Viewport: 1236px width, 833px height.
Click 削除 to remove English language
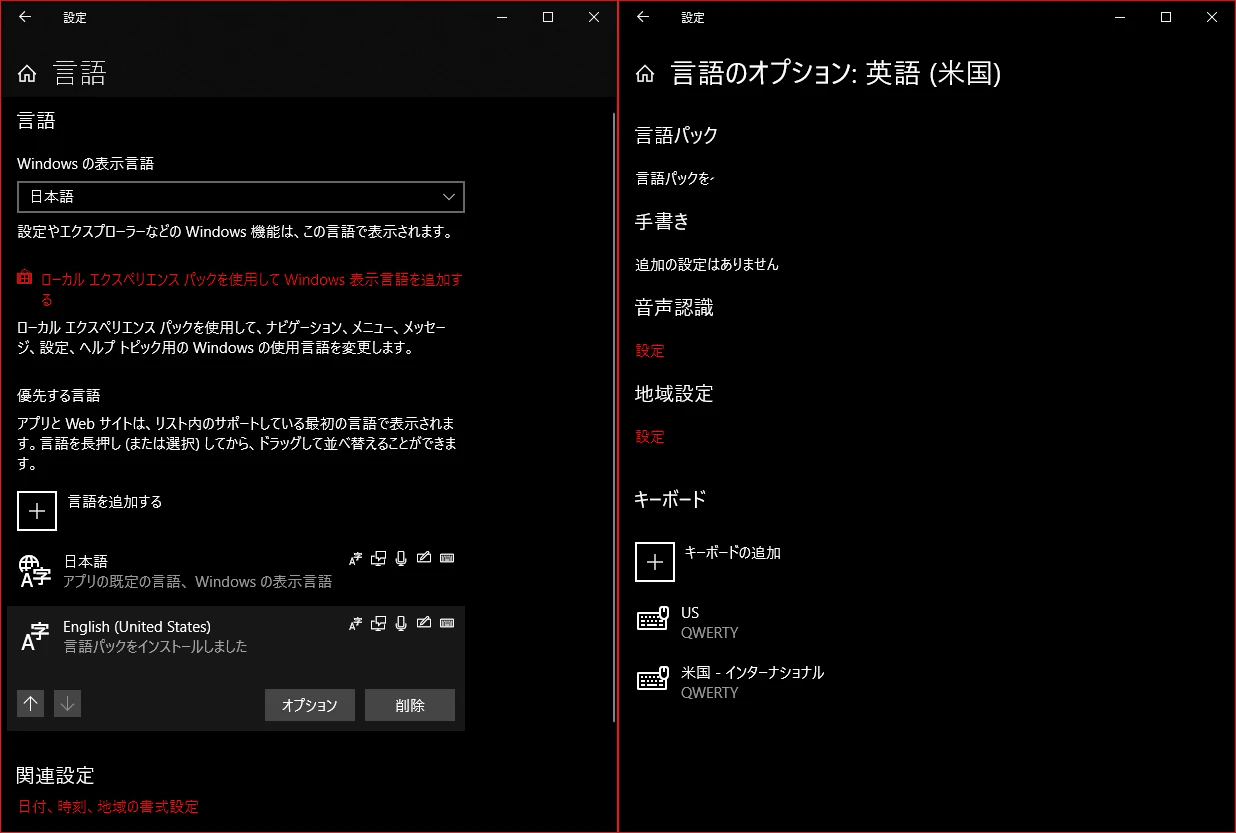[410, 705]
